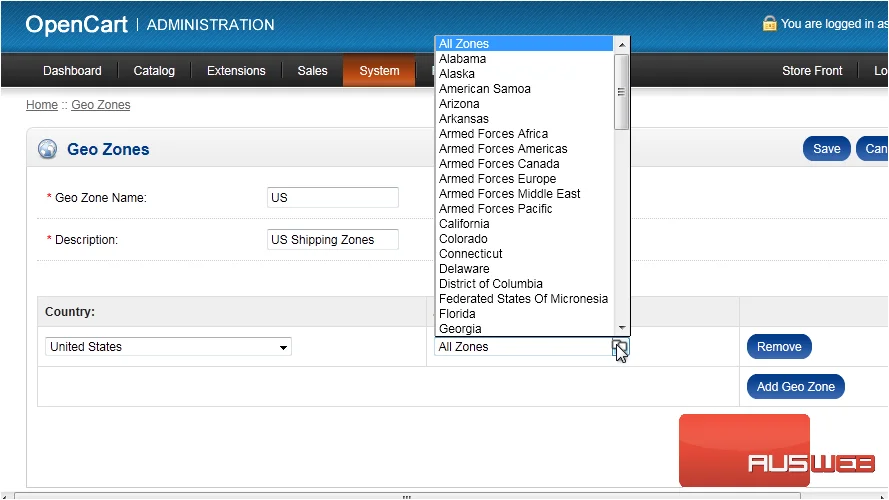Click Add Geo Zone button
The width and height of the screenshot is (889, 500).
795,387
